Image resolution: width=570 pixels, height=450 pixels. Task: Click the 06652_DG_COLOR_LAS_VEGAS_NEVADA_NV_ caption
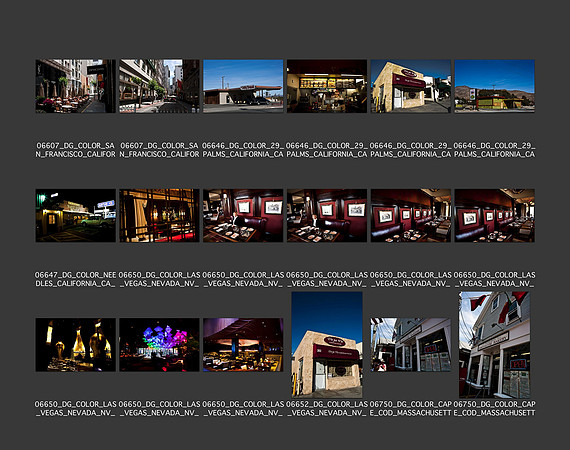coord(327,409)
